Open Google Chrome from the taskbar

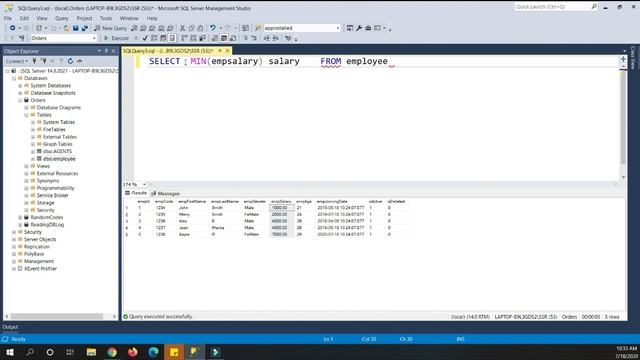point(112,352)
